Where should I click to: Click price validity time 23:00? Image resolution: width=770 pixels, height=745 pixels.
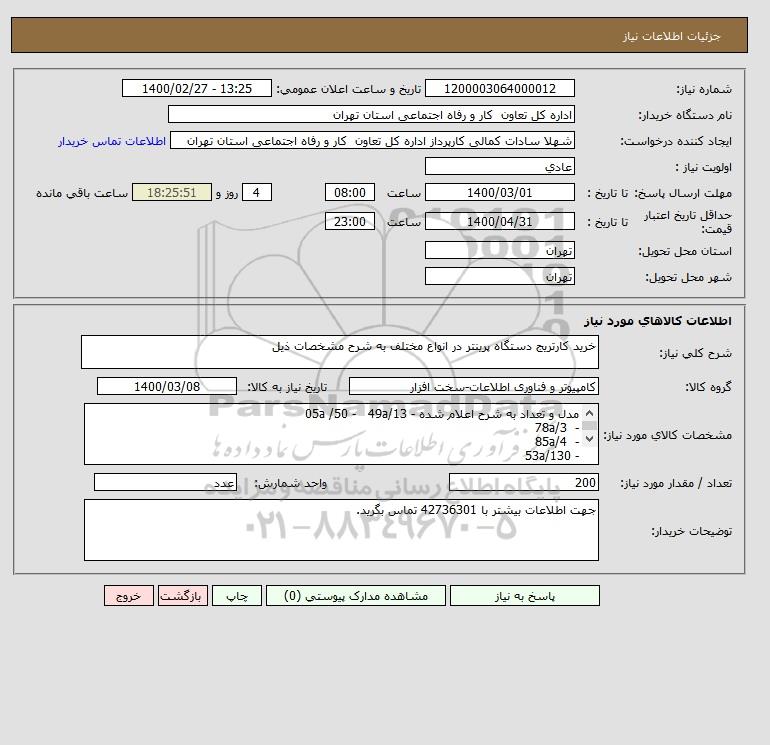click(350, 221)
